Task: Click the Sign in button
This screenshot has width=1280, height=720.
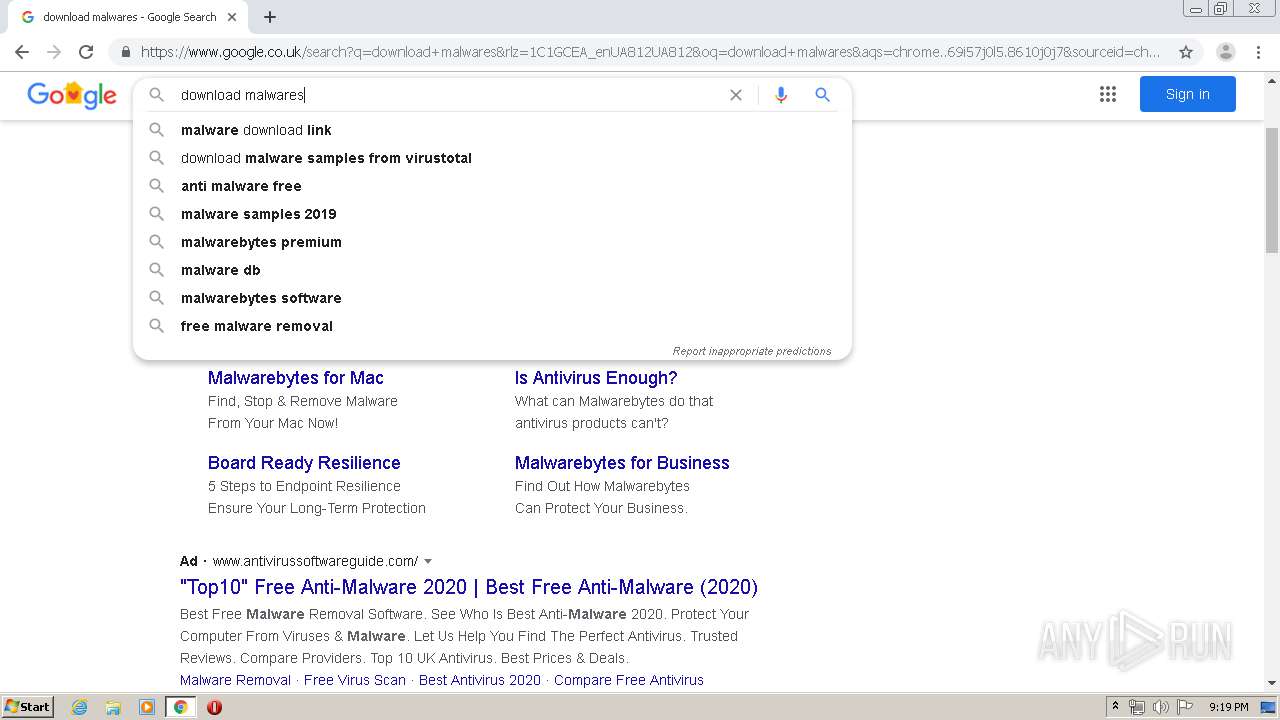Action: pyautogui.click(x=1187, y=94)
